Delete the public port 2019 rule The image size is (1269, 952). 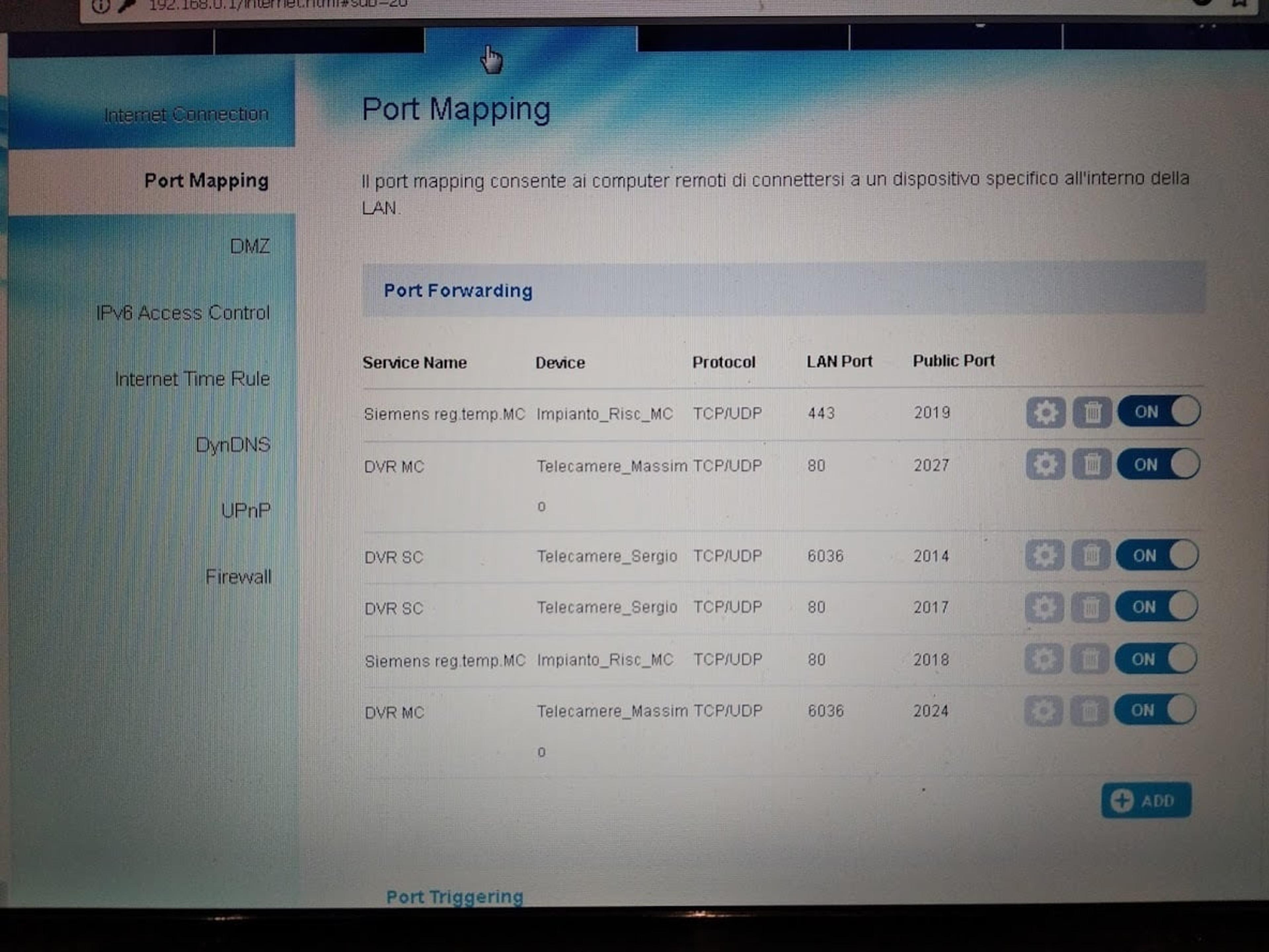(x=1092, y=412)
